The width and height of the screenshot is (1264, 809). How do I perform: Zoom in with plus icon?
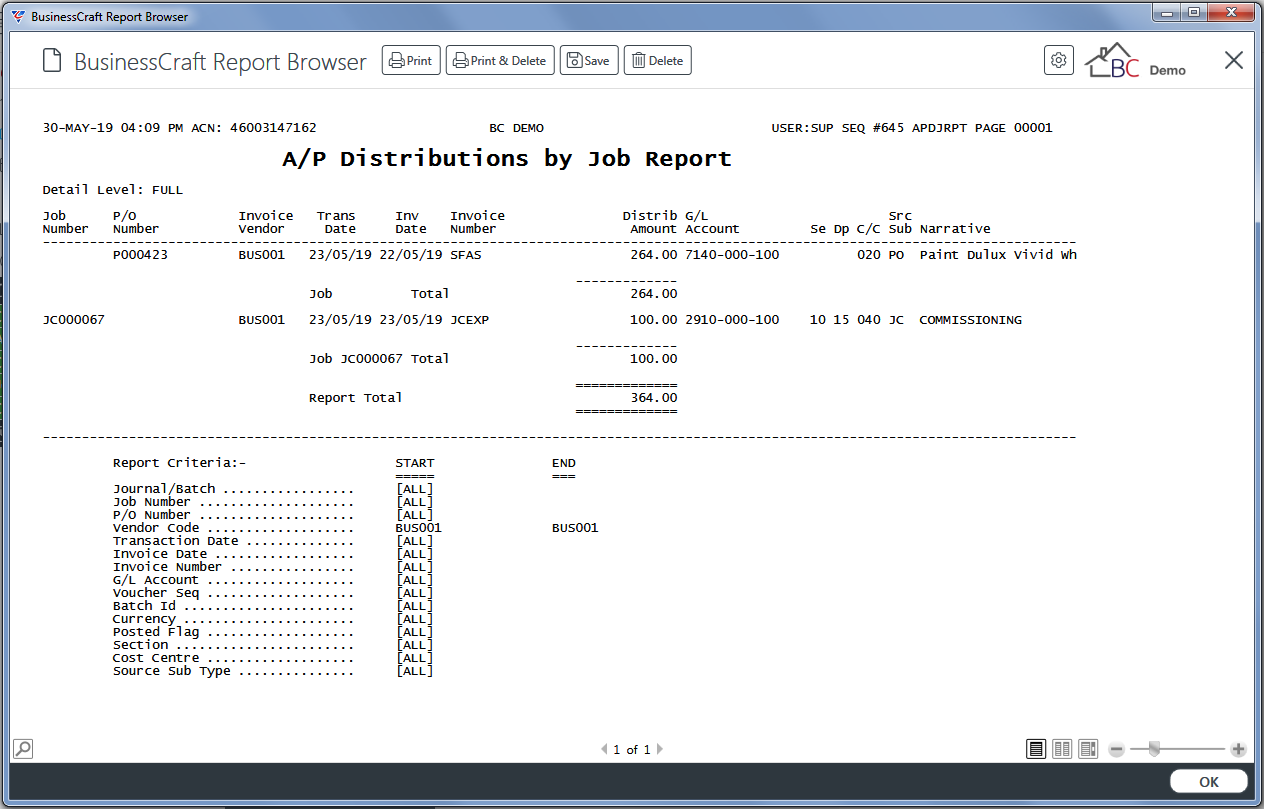[1238, 749]
